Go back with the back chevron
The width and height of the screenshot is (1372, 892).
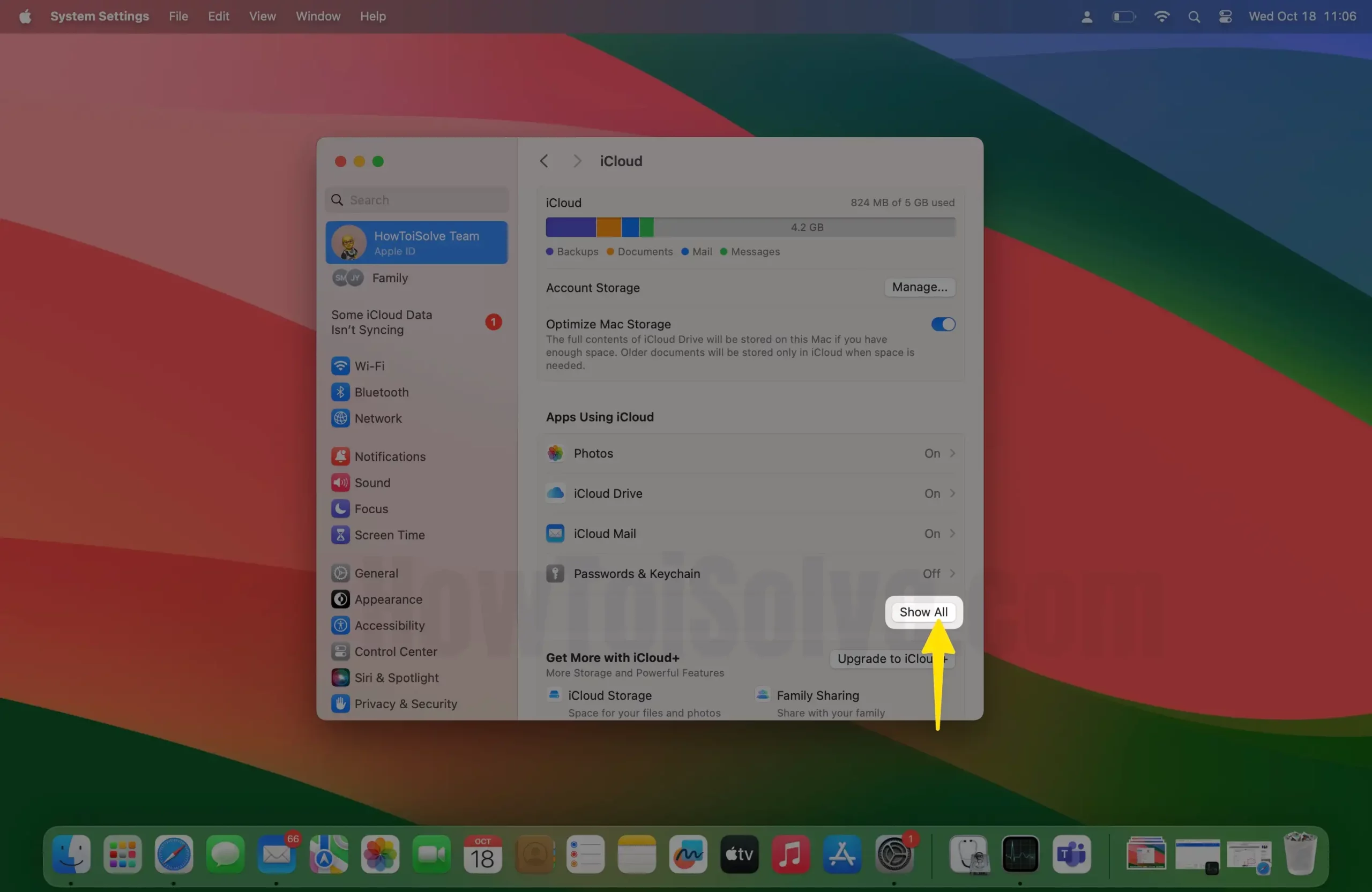tap(543, 161)
